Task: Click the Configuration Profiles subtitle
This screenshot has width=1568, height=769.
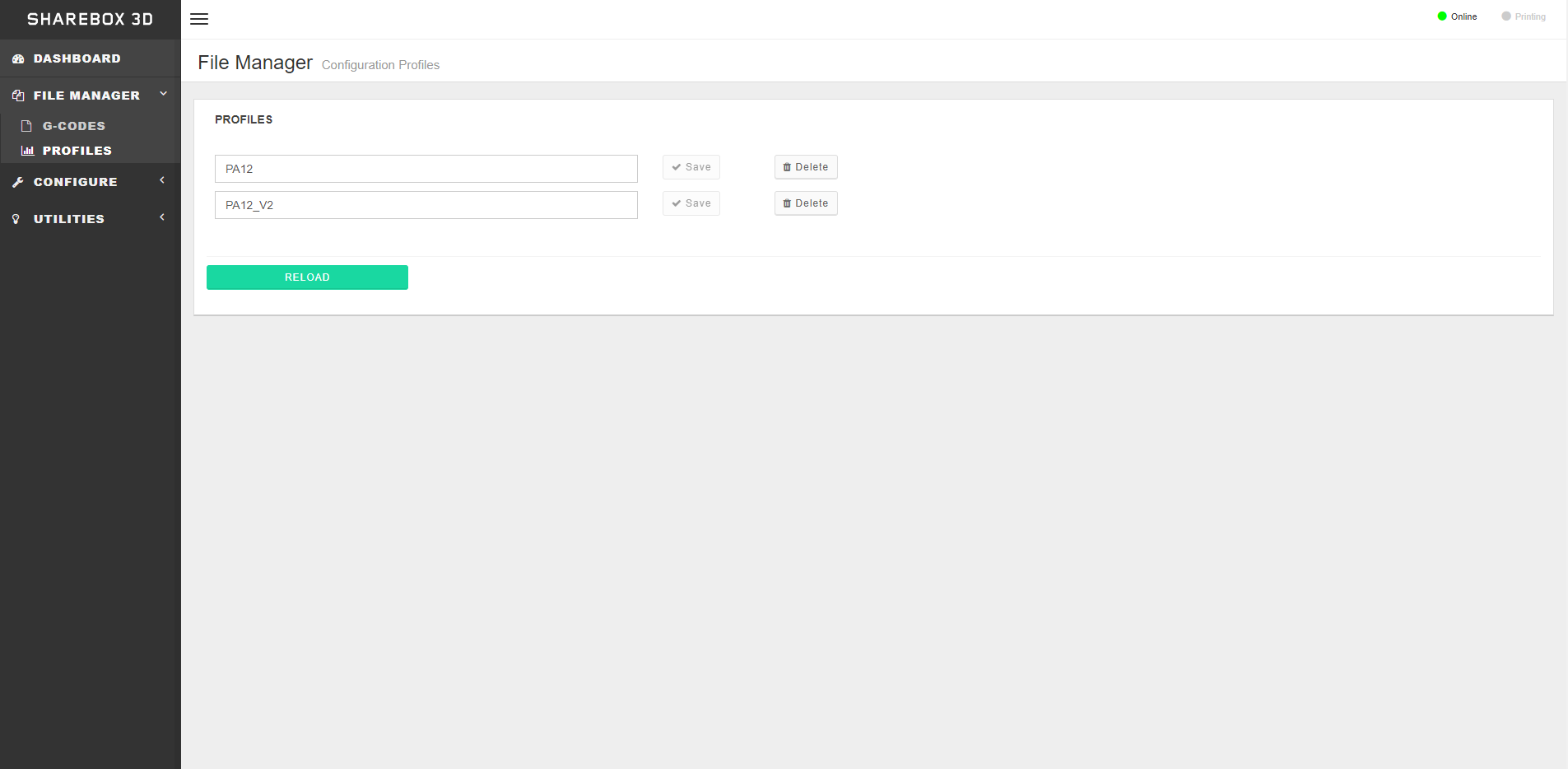Action: tap(380, 65)
